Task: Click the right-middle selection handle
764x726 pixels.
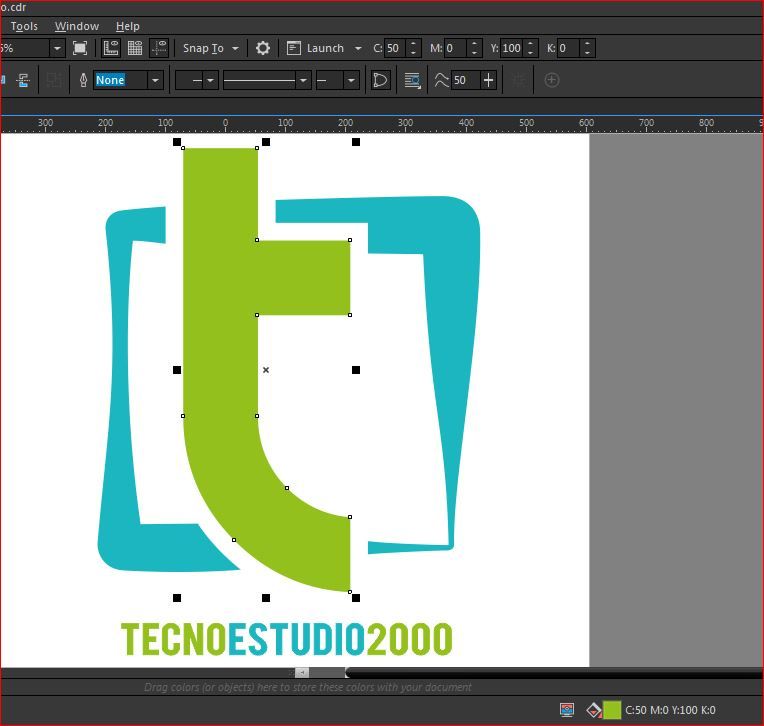Action: pyautogui.click(x=356, y=370)
